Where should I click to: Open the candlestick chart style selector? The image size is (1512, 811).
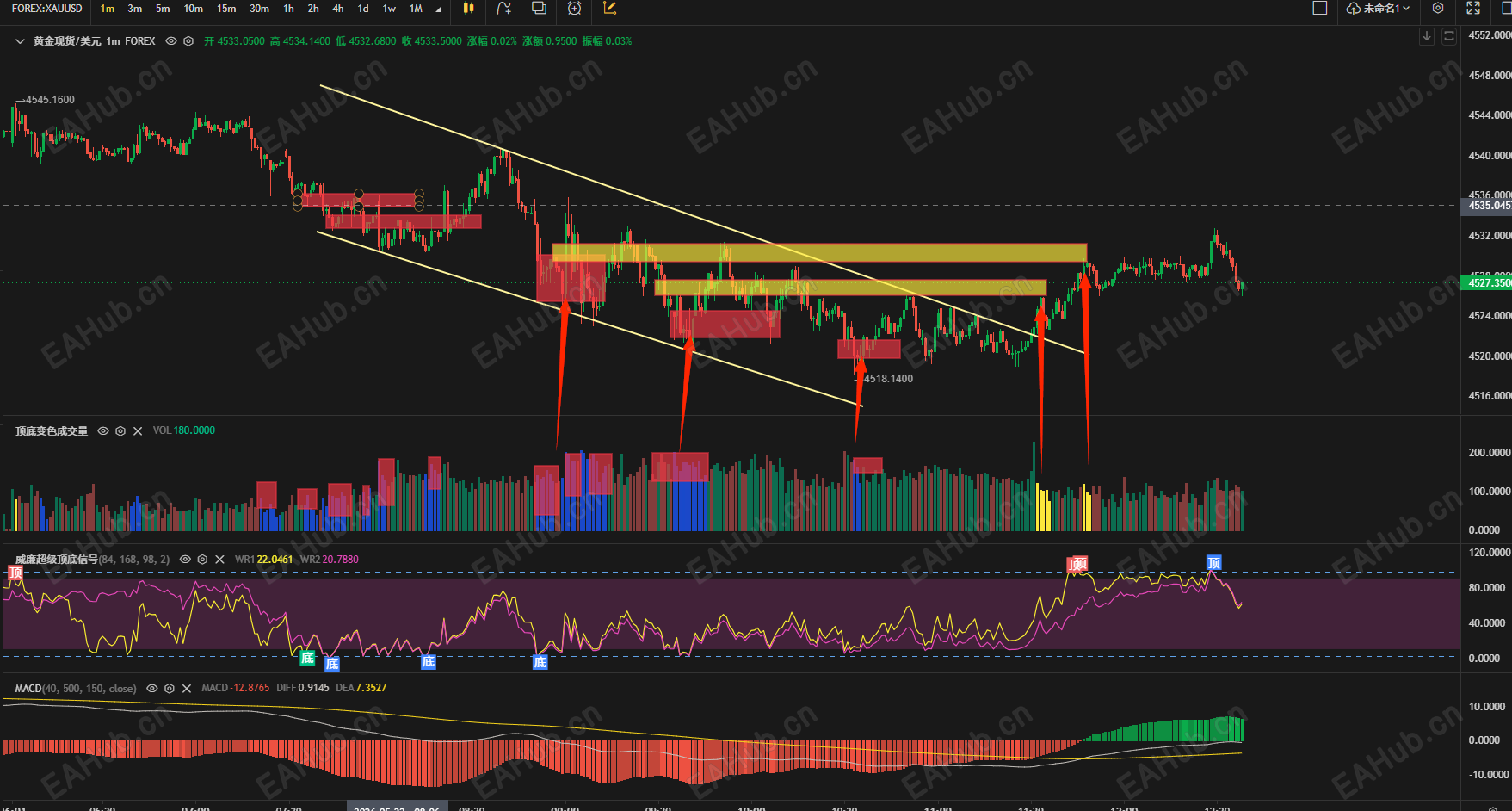(x=468, y=9)
